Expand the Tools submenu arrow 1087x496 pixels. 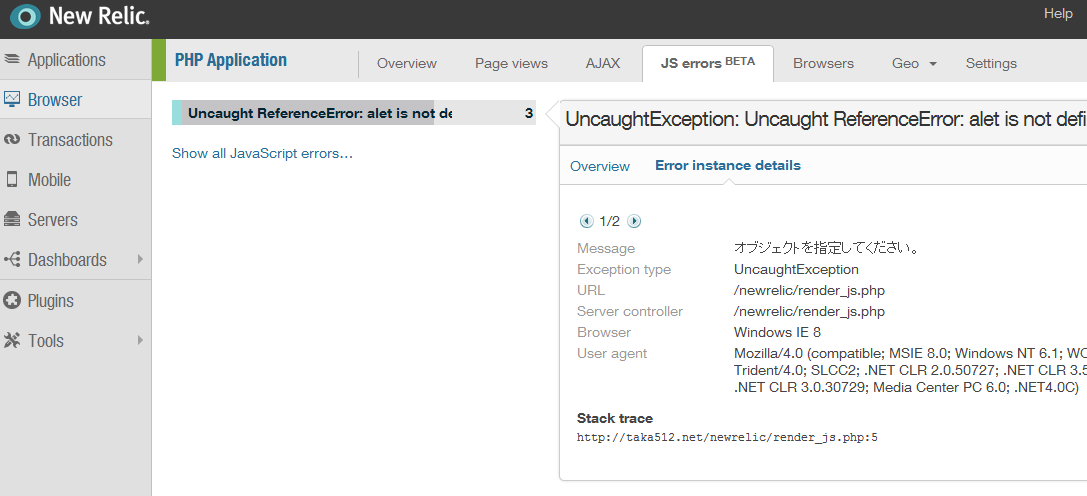tap(140, 340)
